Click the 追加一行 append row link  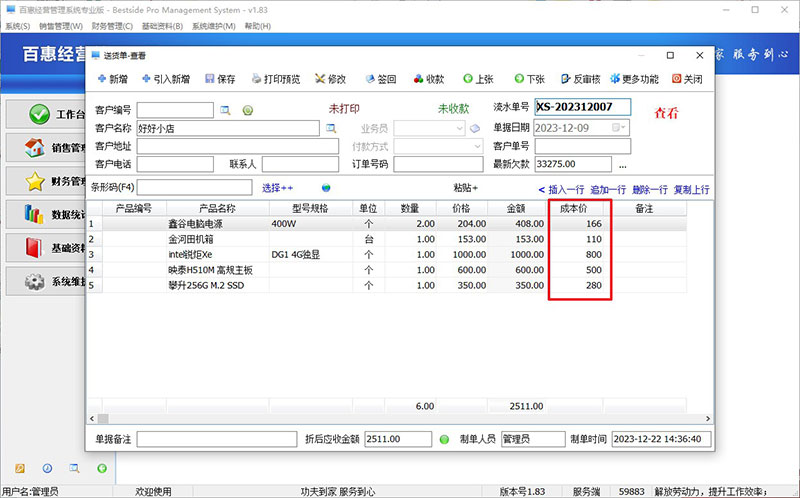pos(608,190)
